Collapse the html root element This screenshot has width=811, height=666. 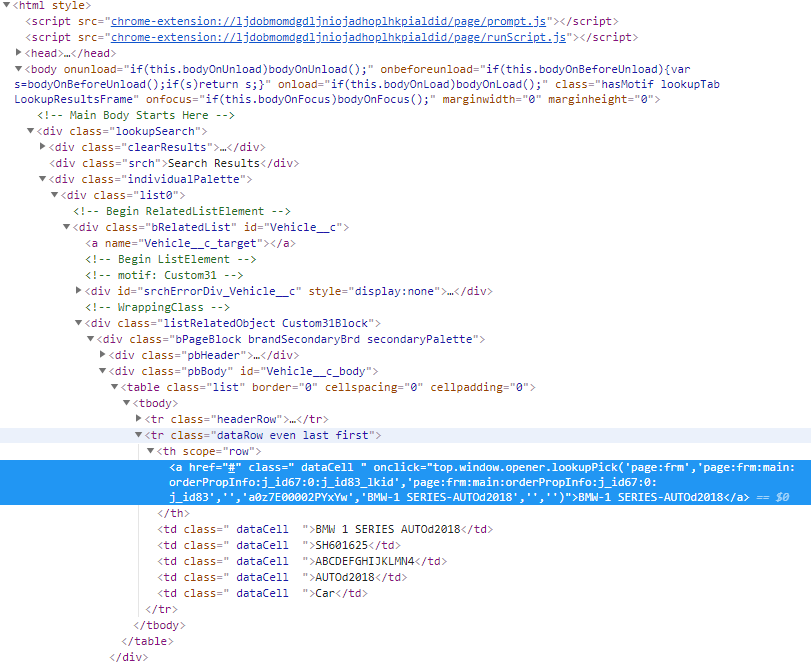[6, 5]
